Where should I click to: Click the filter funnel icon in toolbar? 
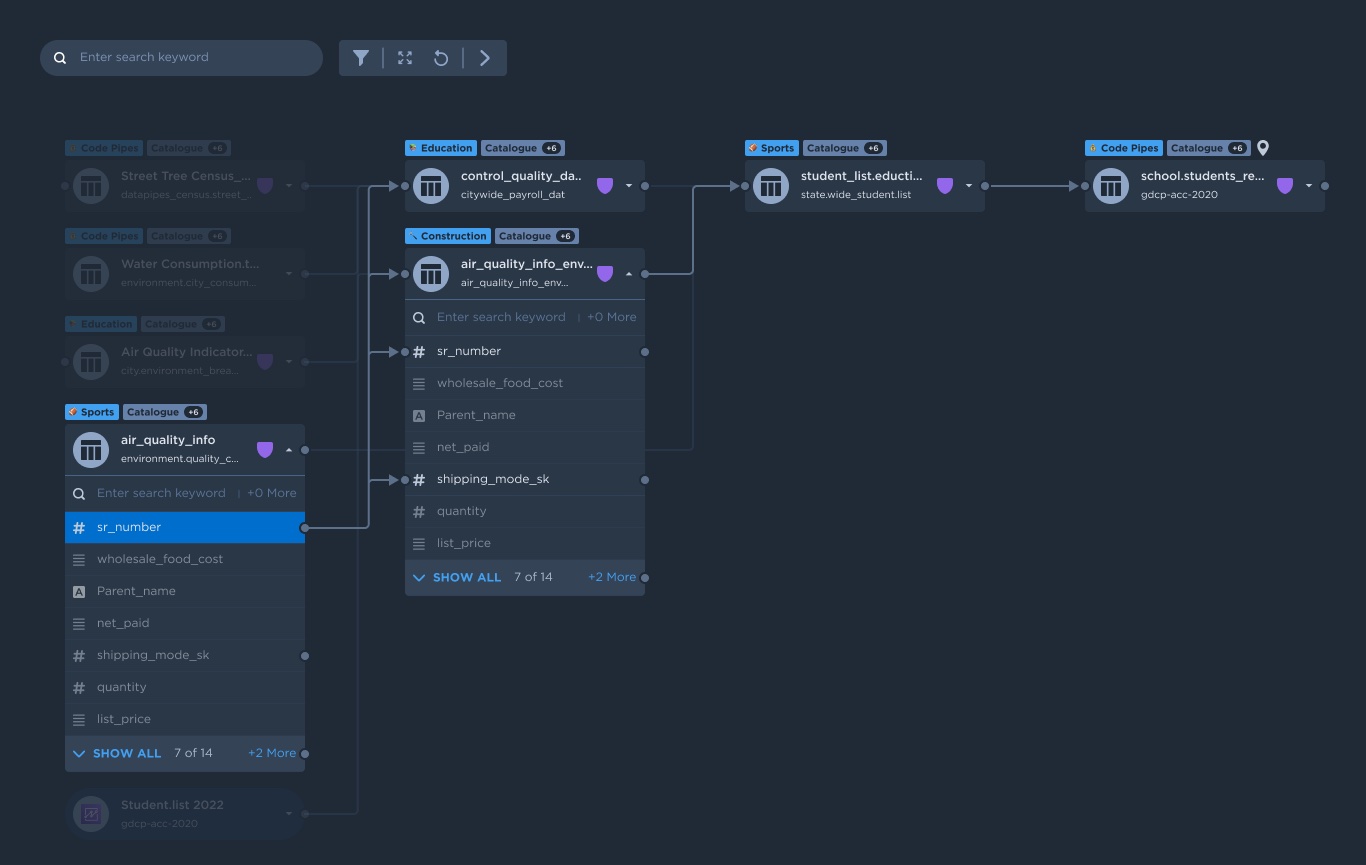tap(361, 58)
